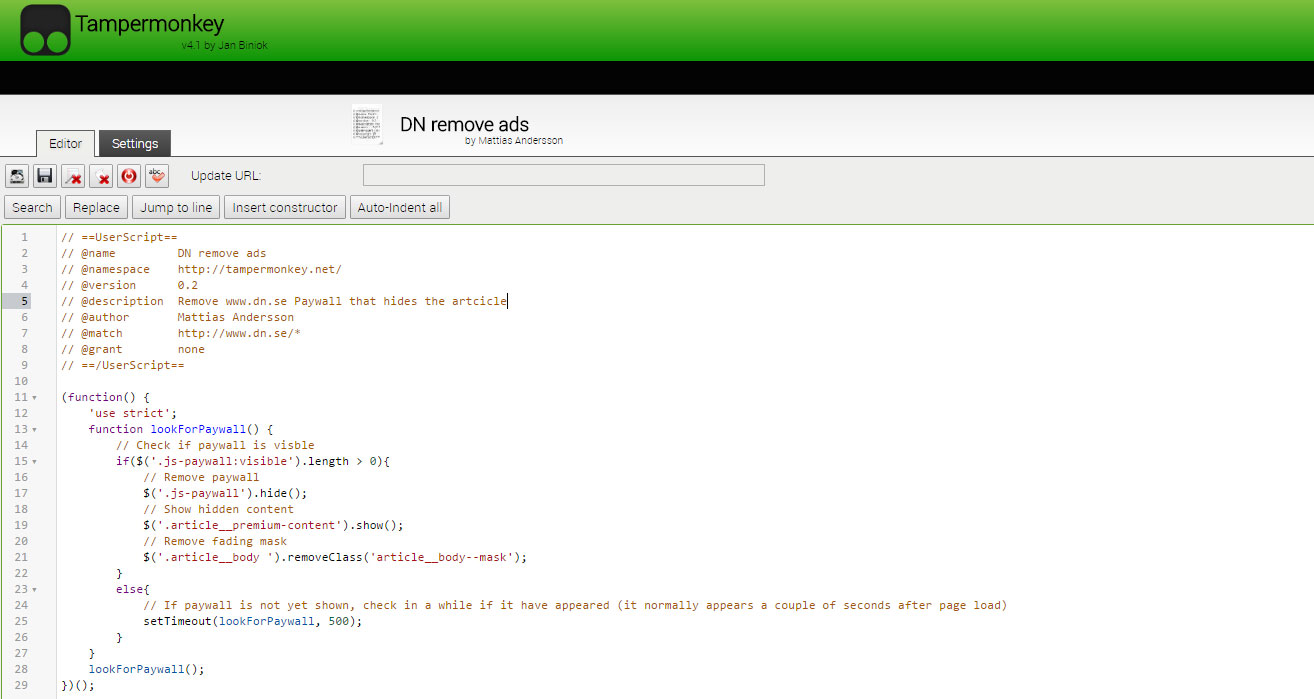Save the script with the floppy icon
The height and width of the screenshot is (699, 1314).
(45, 176)
